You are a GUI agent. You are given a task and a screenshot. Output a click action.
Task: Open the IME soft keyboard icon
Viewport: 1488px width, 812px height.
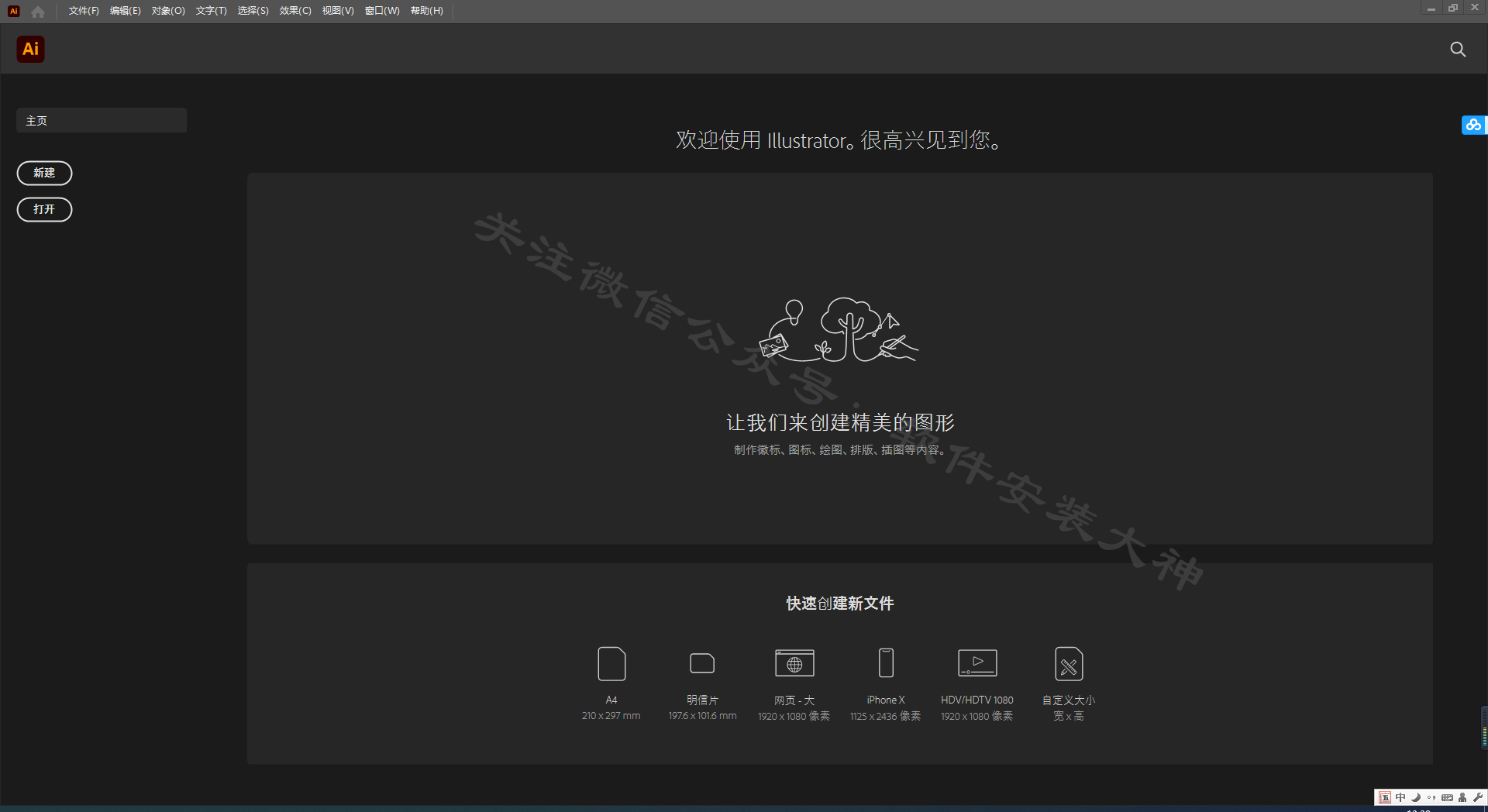tap(1447, 797)
